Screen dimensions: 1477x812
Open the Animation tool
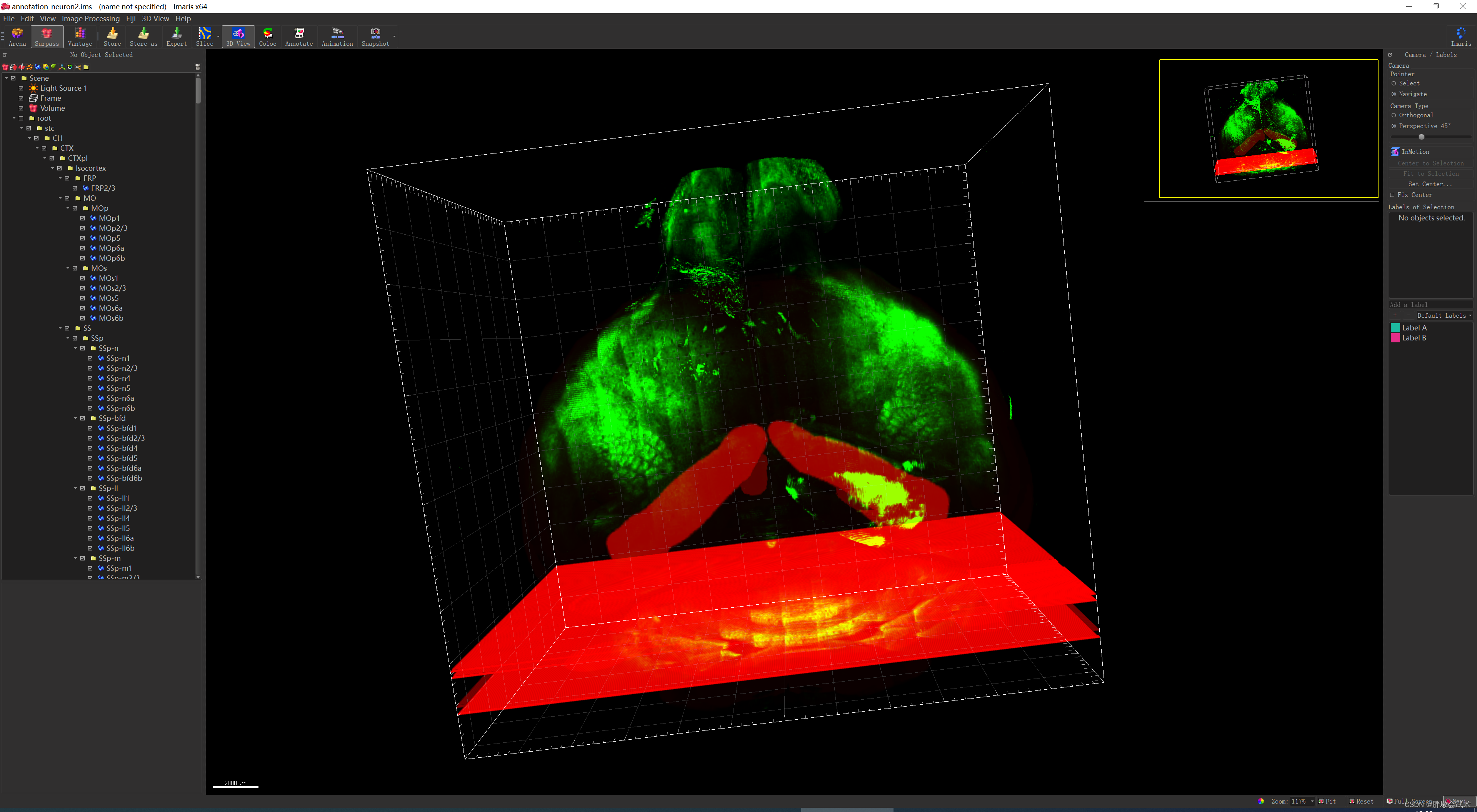point(337,37)
